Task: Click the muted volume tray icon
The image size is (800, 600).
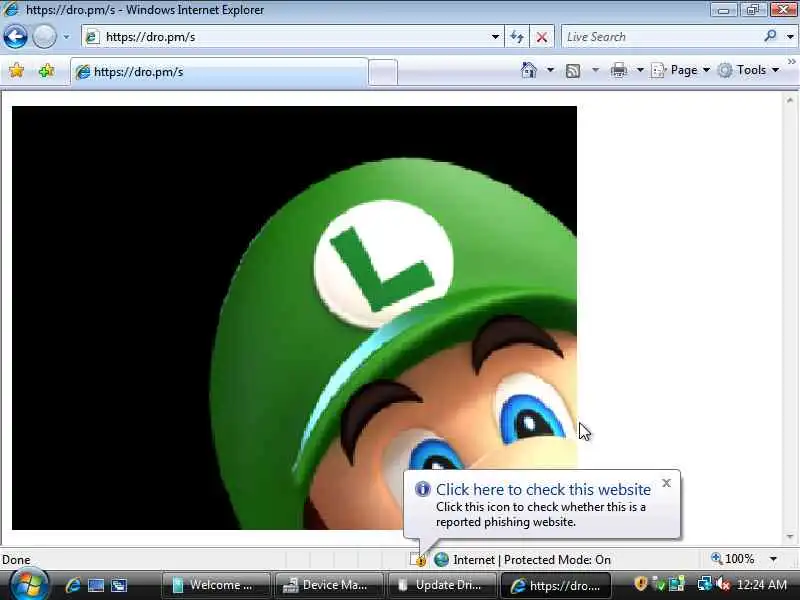Action: point(723,584)
